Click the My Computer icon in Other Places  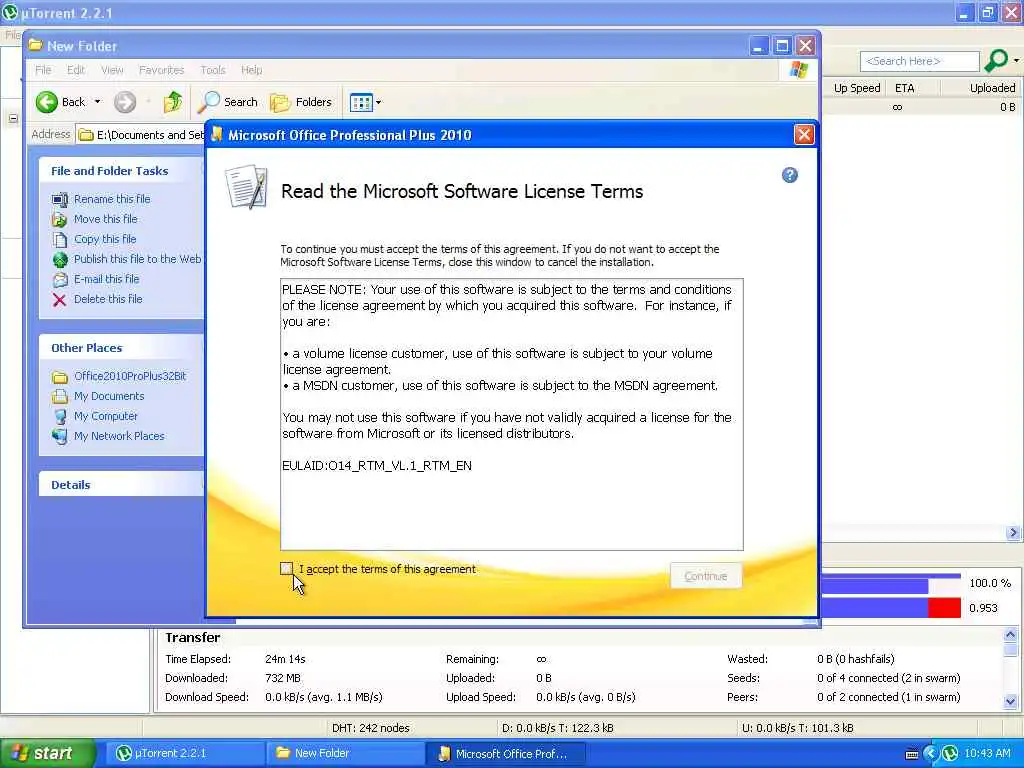click(x=59, y=417)
